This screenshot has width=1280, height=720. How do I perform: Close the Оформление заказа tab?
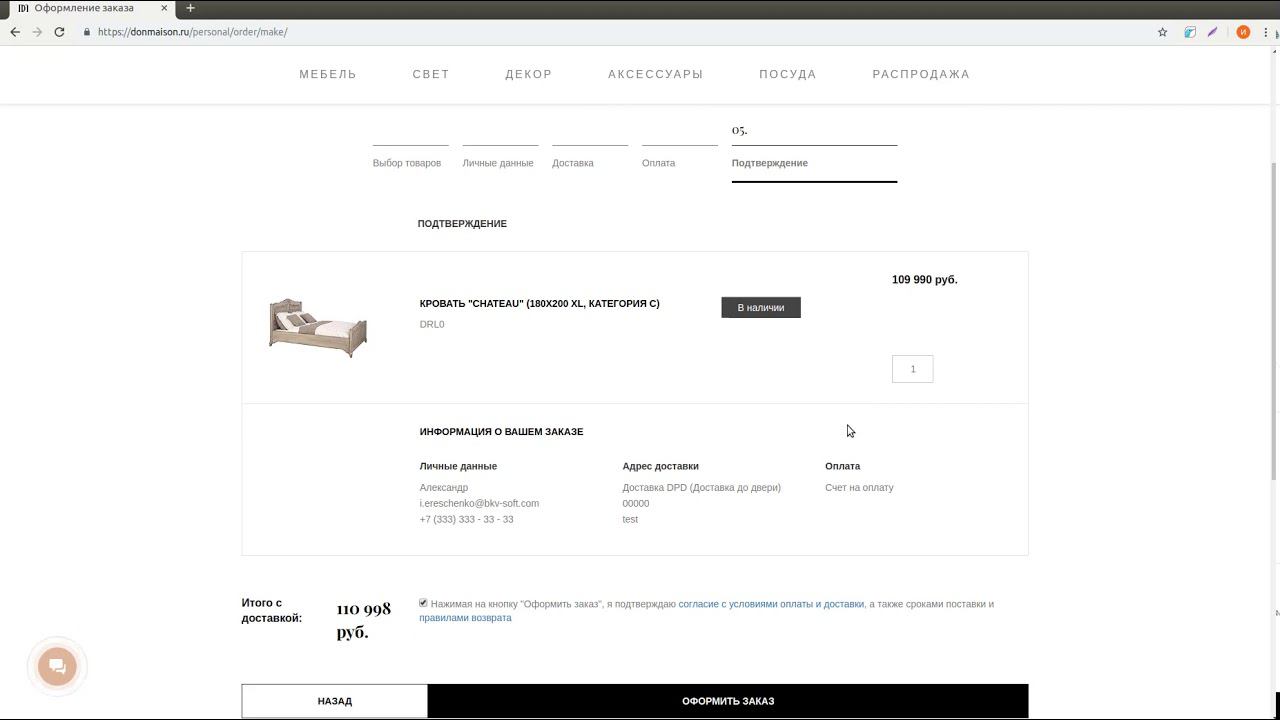164,8
